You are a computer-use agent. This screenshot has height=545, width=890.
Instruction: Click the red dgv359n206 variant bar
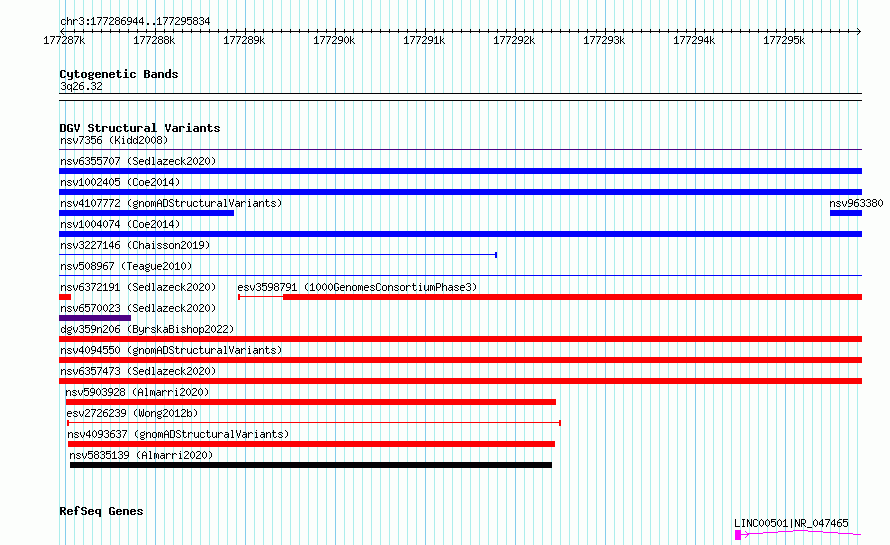coord(460,339)
